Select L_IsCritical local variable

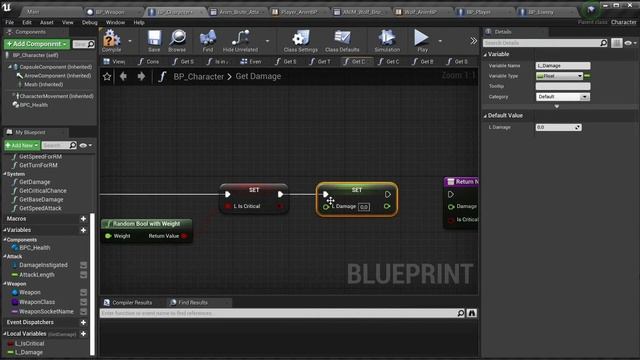pyautogui.click(x=29, y=344)
